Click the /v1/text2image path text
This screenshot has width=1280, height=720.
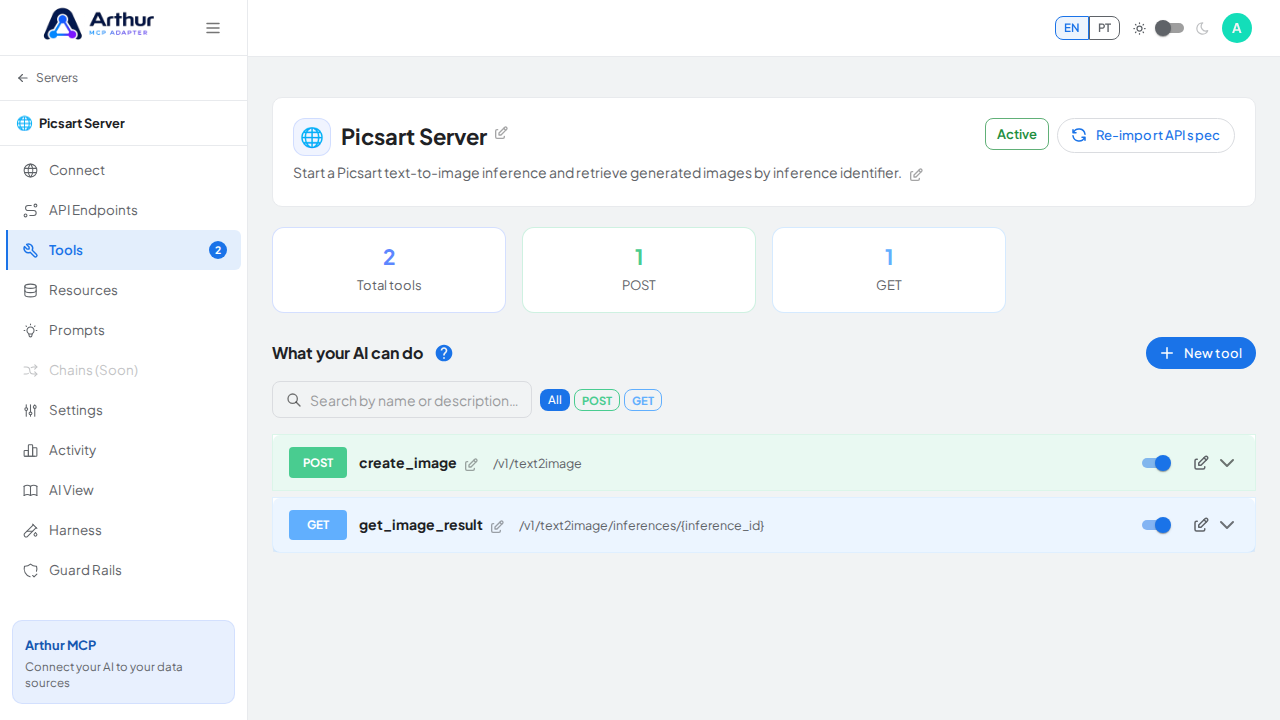pos(537,464)
